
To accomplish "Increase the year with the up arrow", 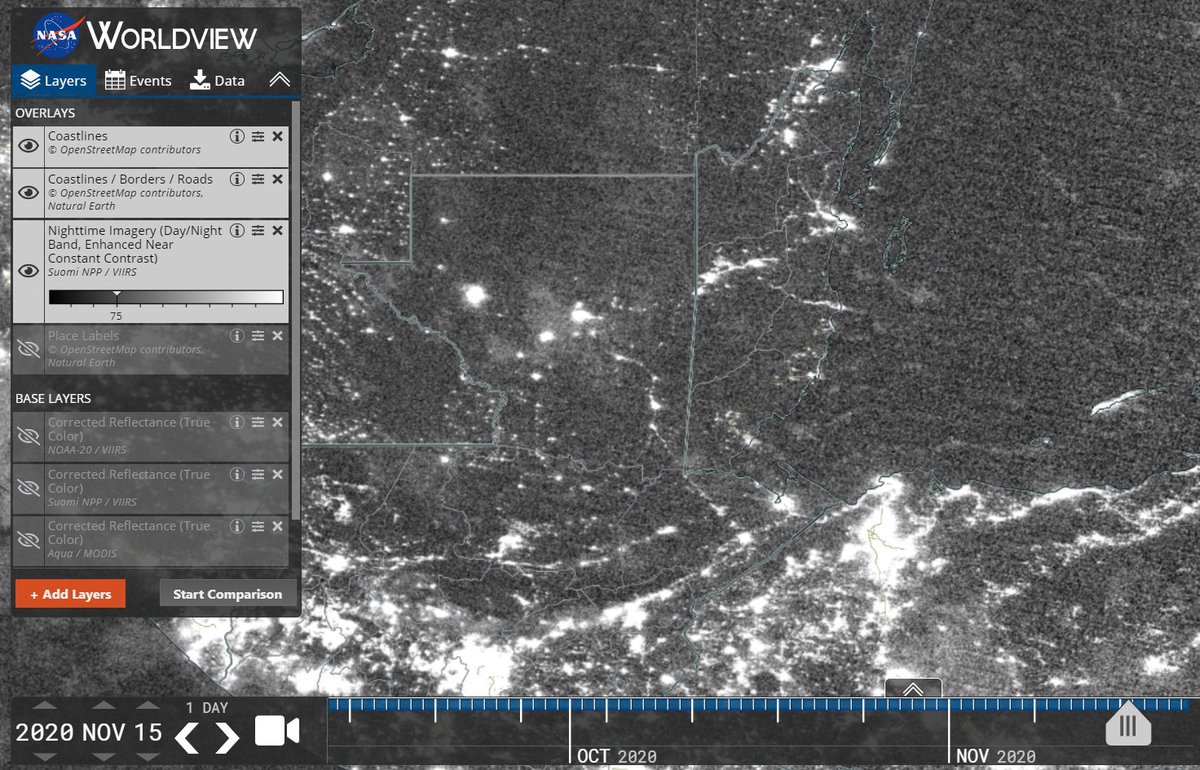I will click(44, 707).
